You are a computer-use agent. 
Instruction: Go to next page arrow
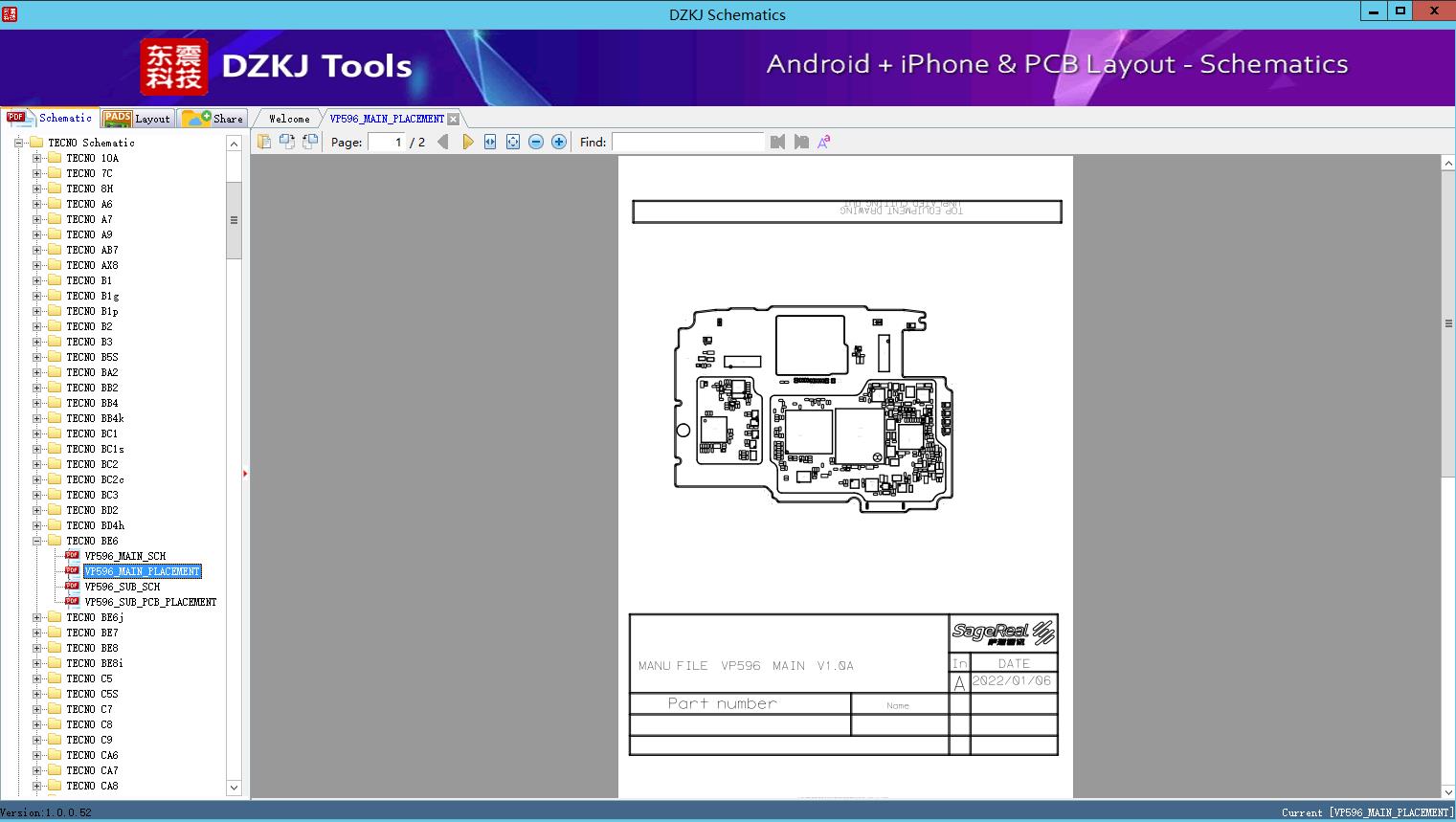pos(467,142)
